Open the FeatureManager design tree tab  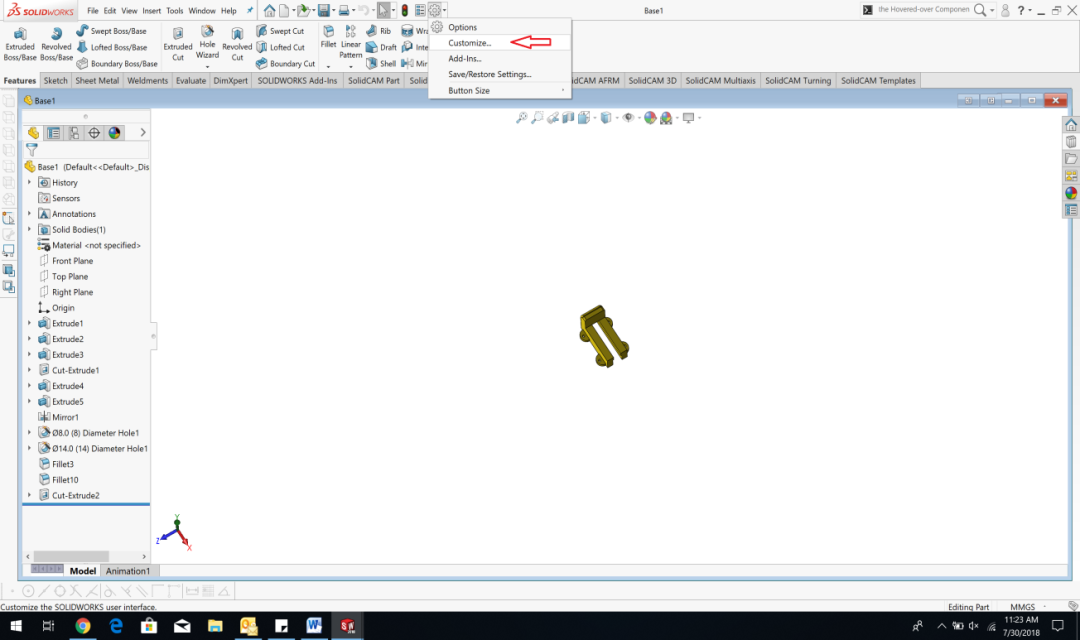tap(33, 133)
